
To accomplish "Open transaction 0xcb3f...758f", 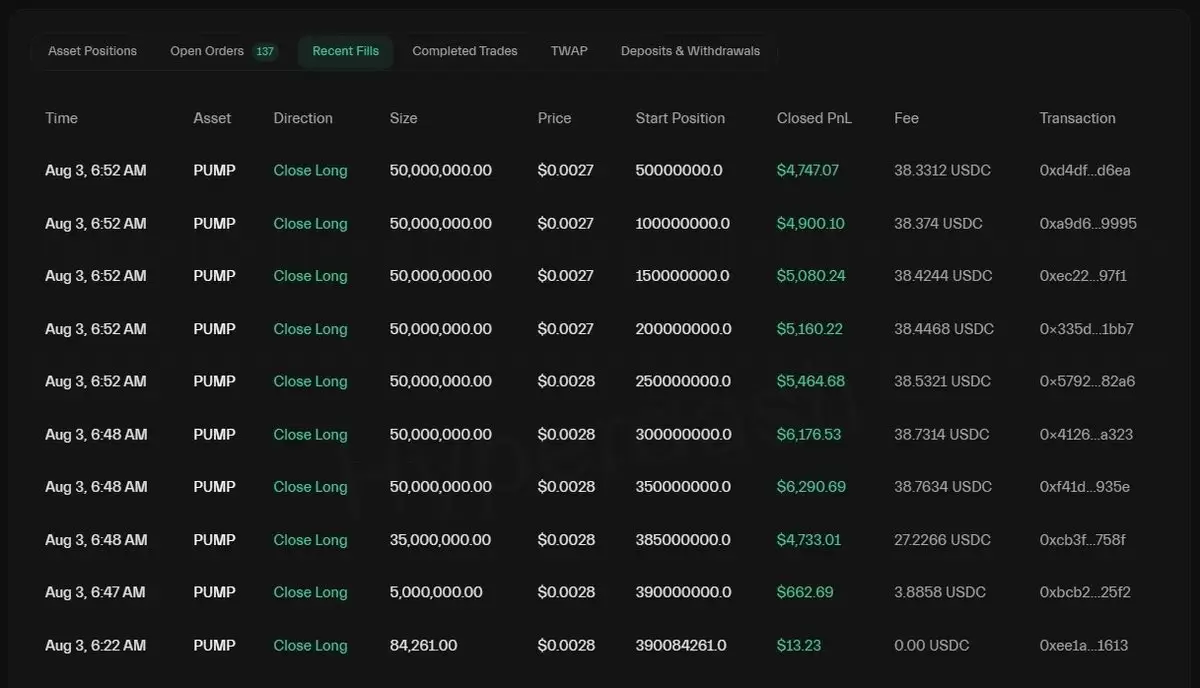I will (x=1083, y=540).
